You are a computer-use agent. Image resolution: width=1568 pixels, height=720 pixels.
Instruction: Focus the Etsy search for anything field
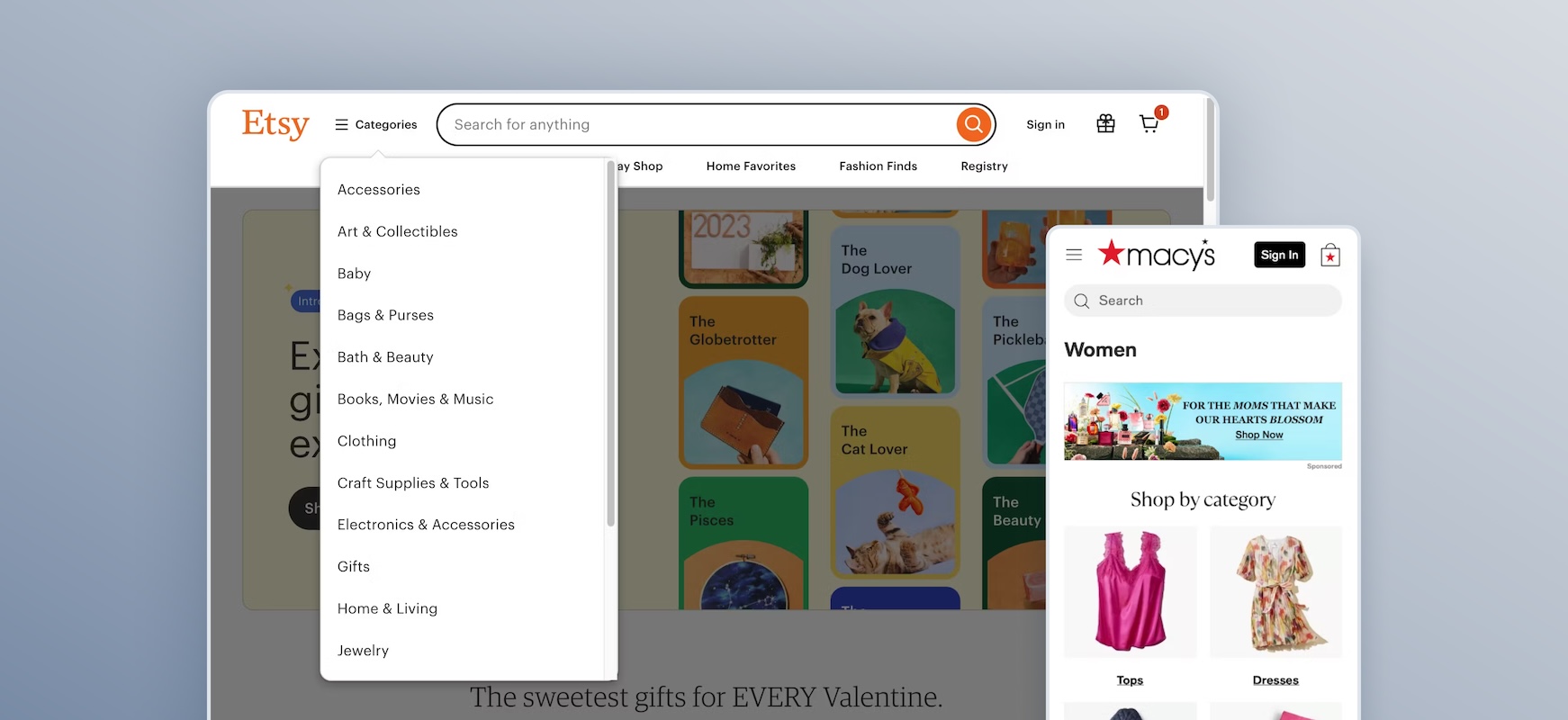pos(698,124)
